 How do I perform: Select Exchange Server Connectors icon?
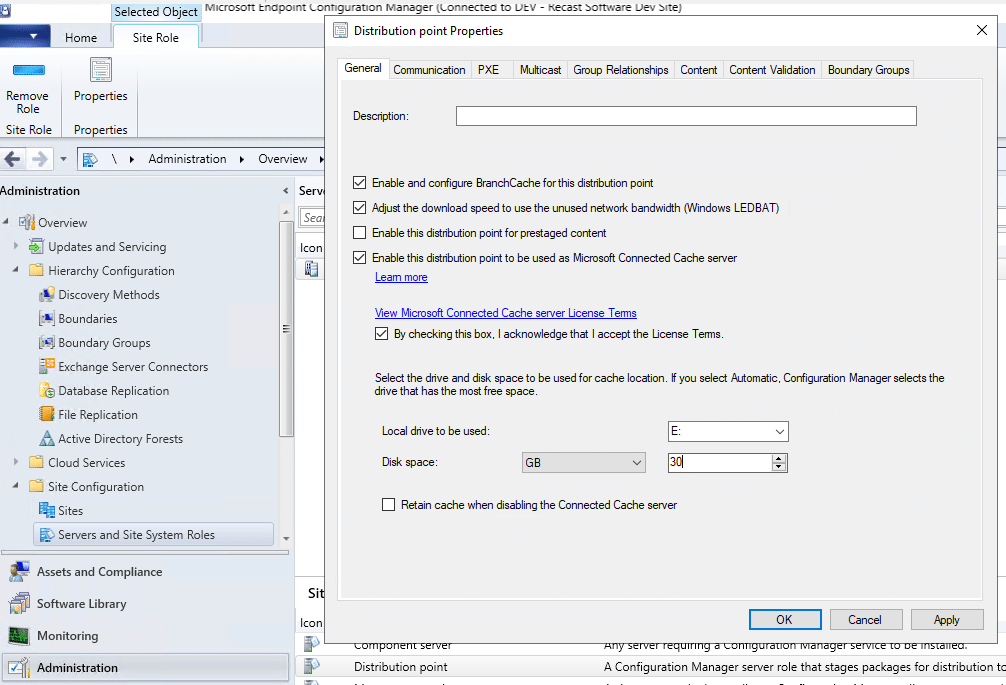click(x=46, y=367)
